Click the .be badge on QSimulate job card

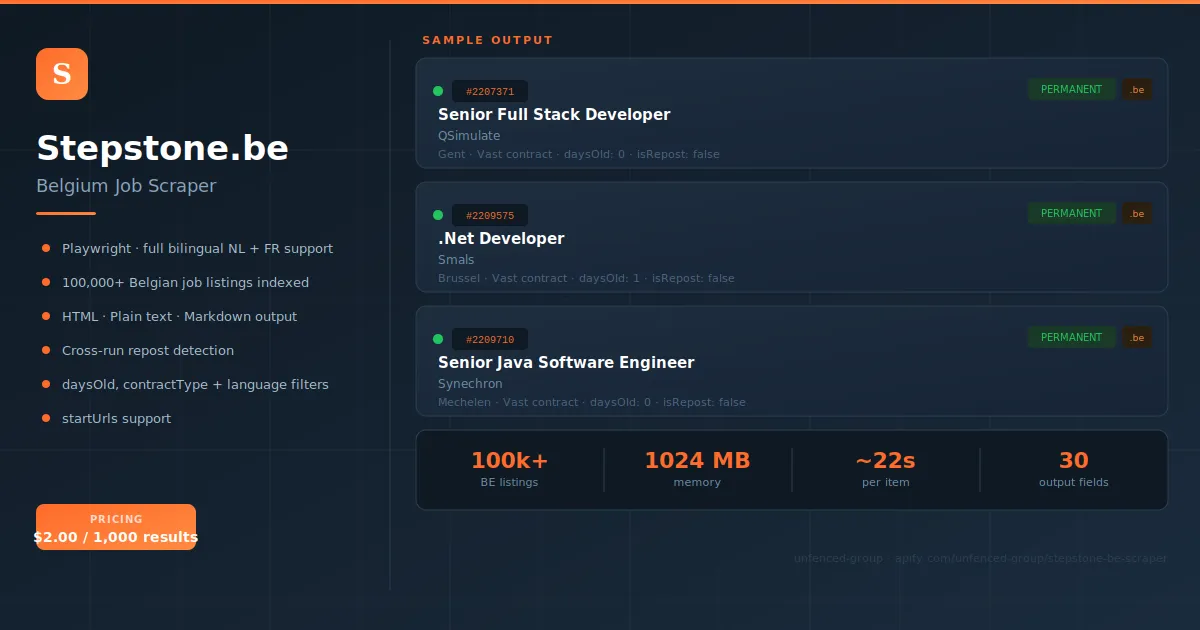[1137, 89]
